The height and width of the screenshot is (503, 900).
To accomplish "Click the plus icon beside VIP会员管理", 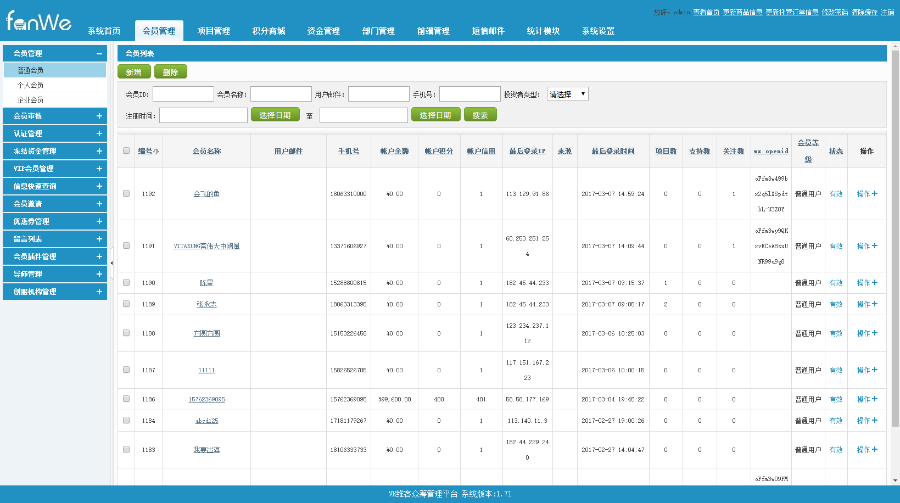I will coord(99,168).
